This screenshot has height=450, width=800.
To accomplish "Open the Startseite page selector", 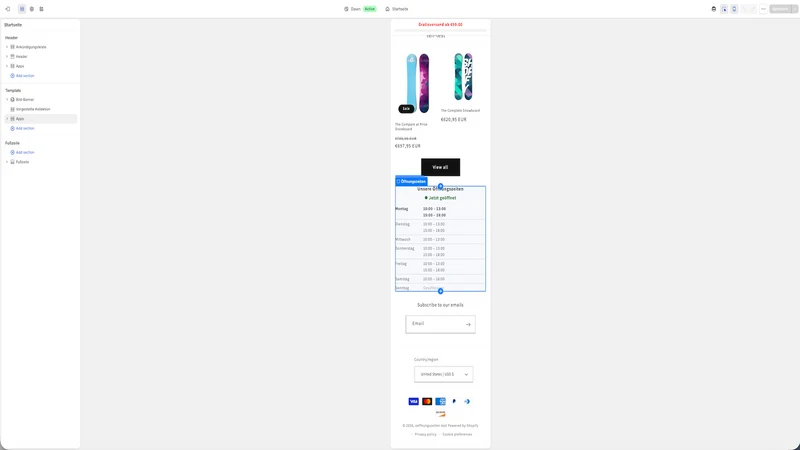I will pyautogui.click(x=397, y=9).
